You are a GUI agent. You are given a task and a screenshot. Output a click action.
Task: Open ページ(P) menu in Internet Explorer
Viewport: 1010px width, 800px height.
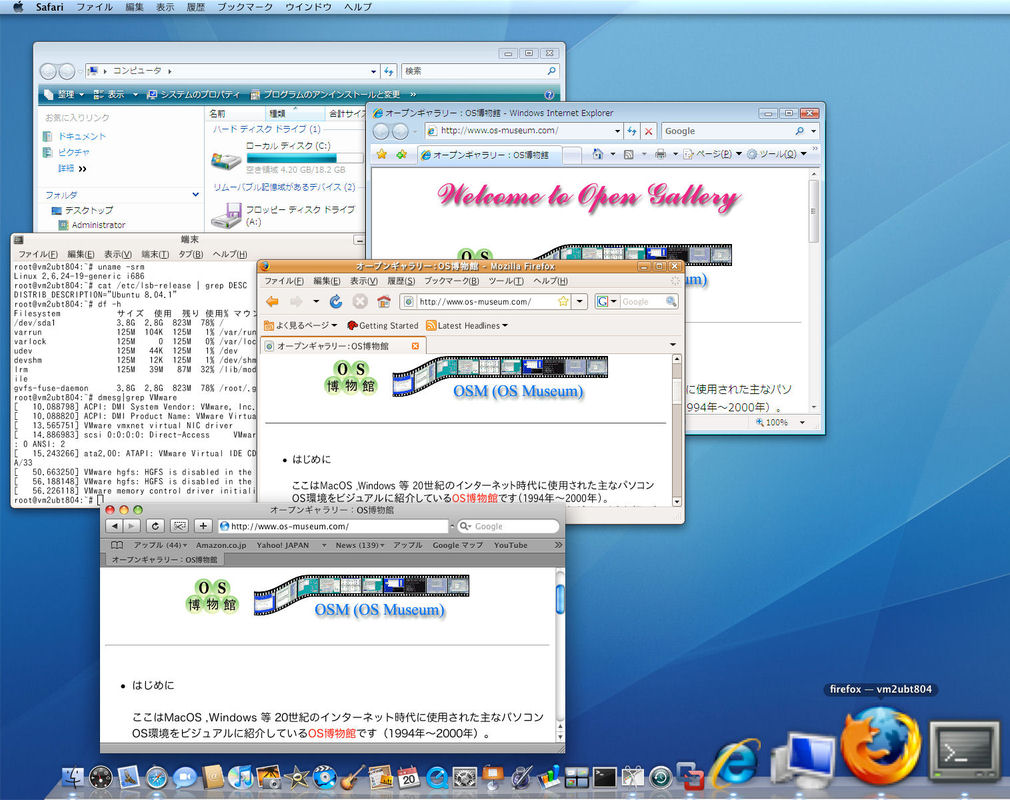(712, 154)
